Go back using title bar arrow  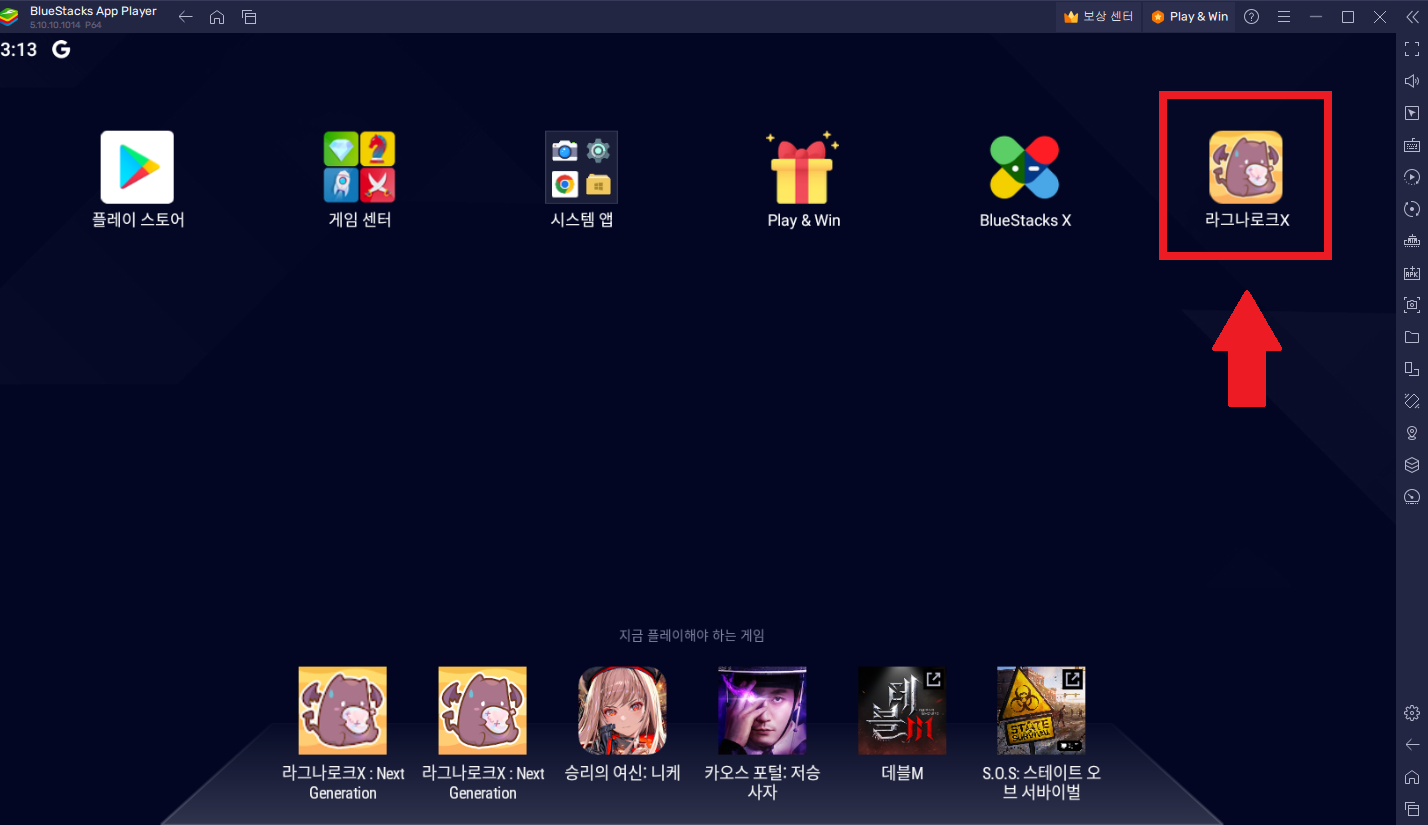click(185, 17)
